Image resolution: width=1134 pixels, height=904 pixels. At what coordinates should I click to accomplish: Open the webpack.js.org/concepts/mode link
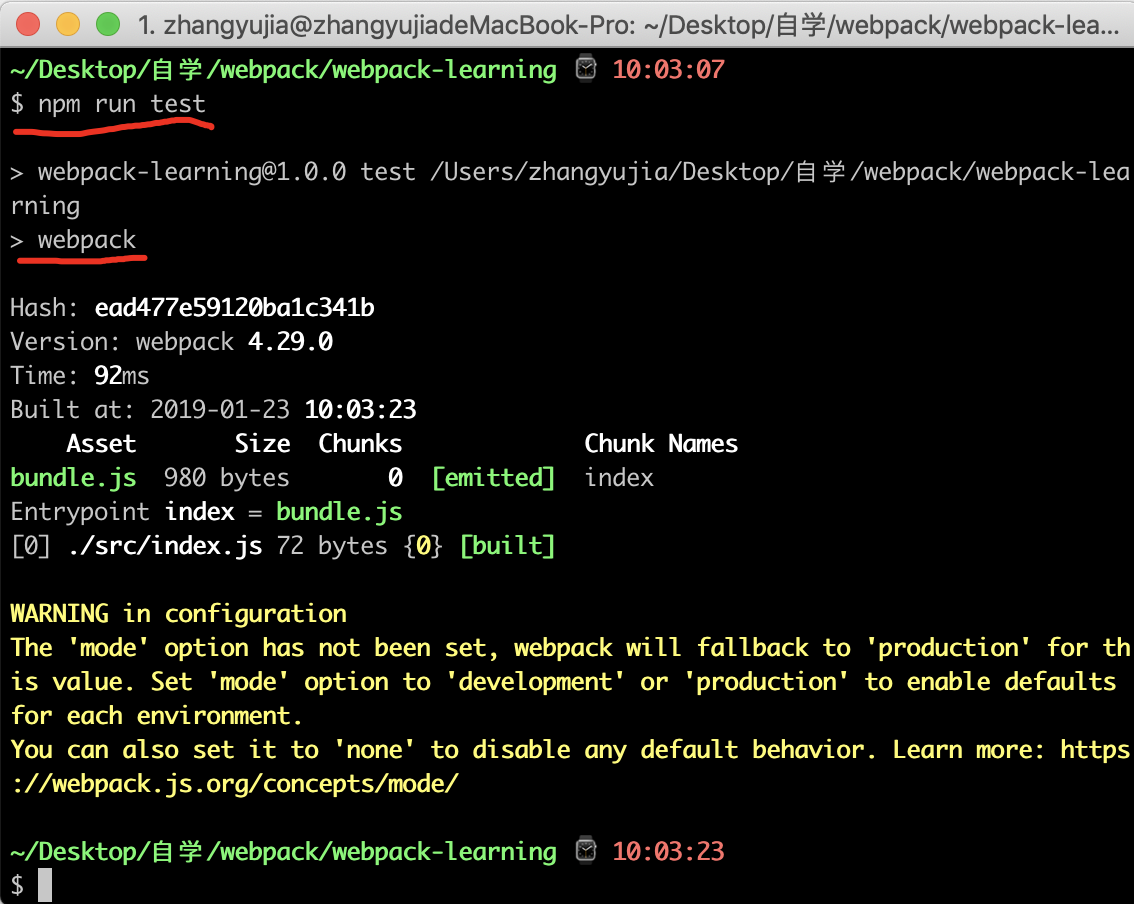[230, 783]
